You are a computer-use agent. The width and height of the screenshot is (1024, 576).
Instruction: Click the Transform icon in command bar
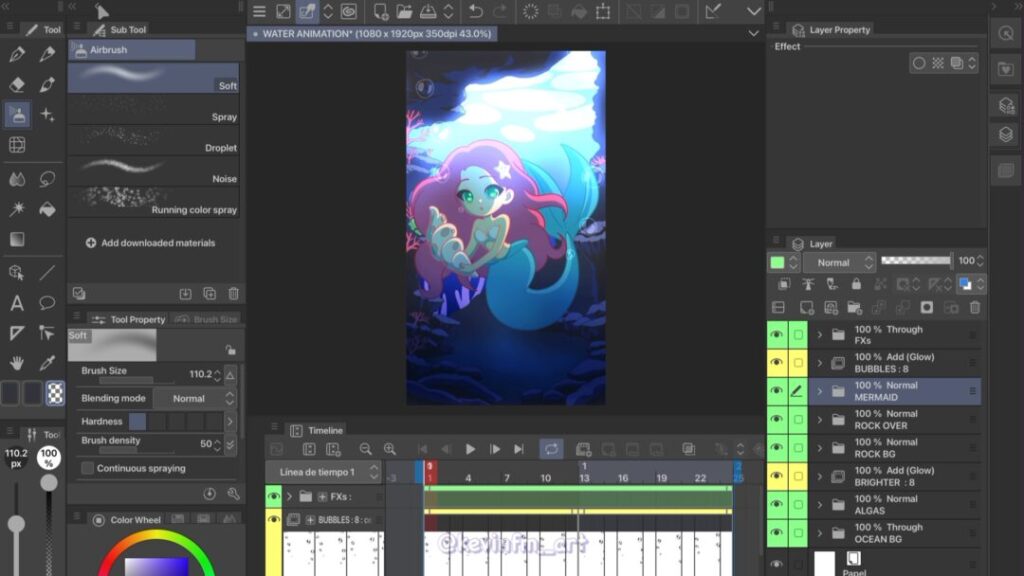603,11
